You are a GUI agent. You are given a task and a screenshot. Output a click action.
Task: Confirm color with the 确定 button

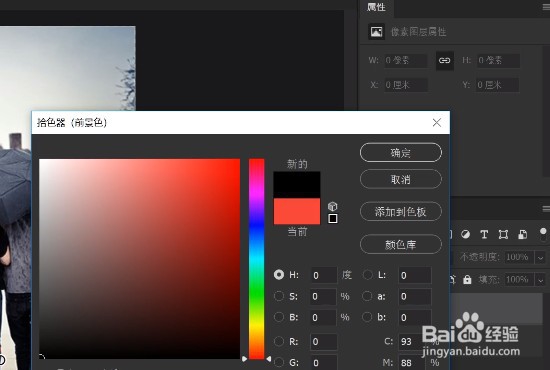(401, 153)
